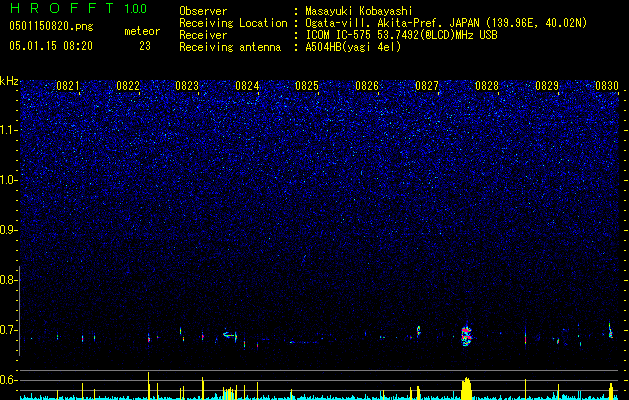This screenshot has height=400, width=629.
Task: Click the wide yellow intensity peak before 0828
Action: tap(466, 388)
